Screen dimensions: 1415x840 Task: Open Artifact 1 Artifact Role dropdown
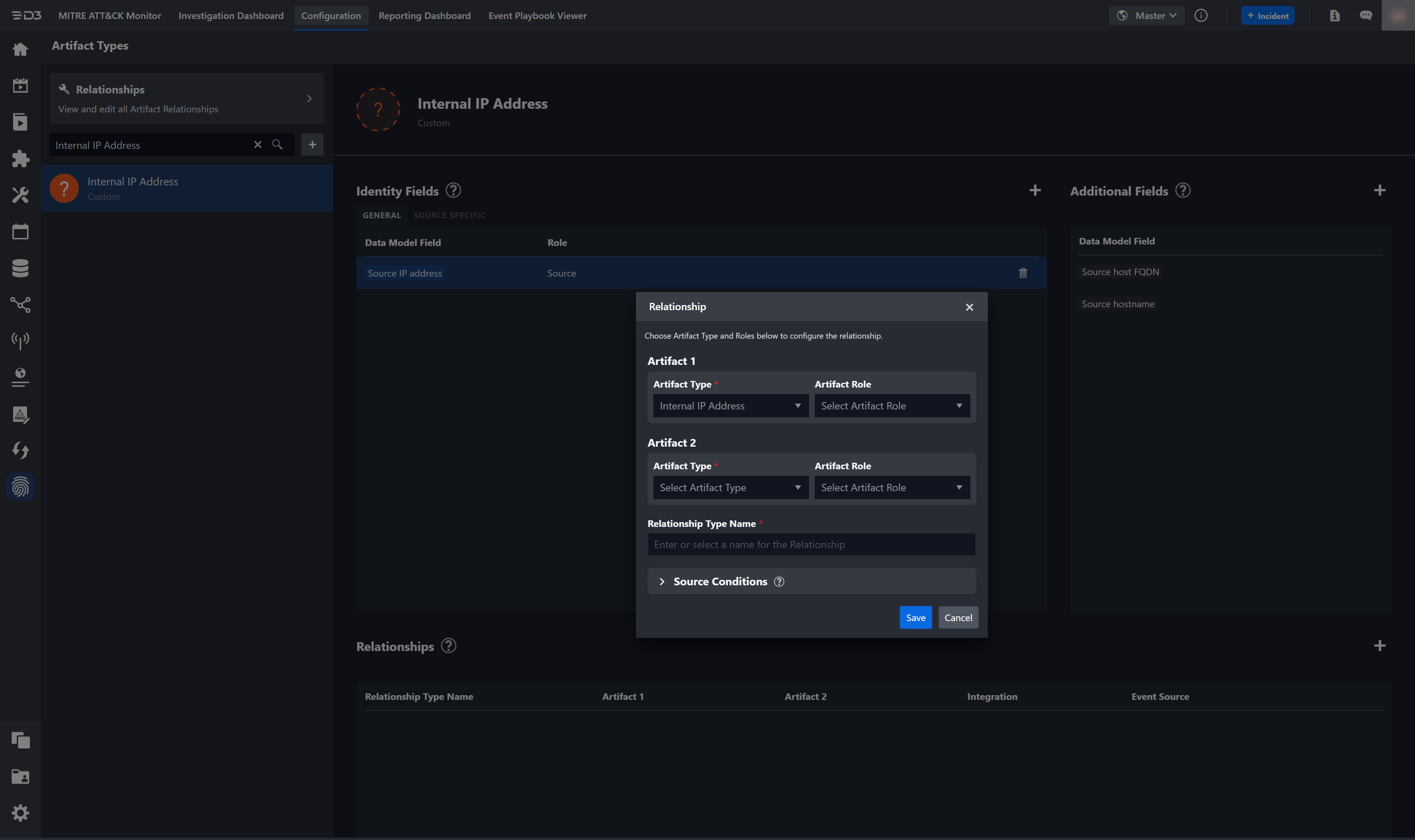[x=892, y=406]
